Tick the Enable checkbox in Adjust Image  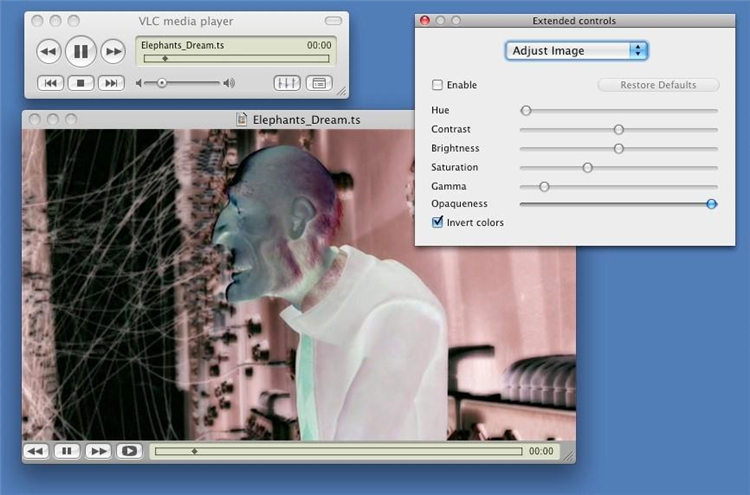pos(437,85)
